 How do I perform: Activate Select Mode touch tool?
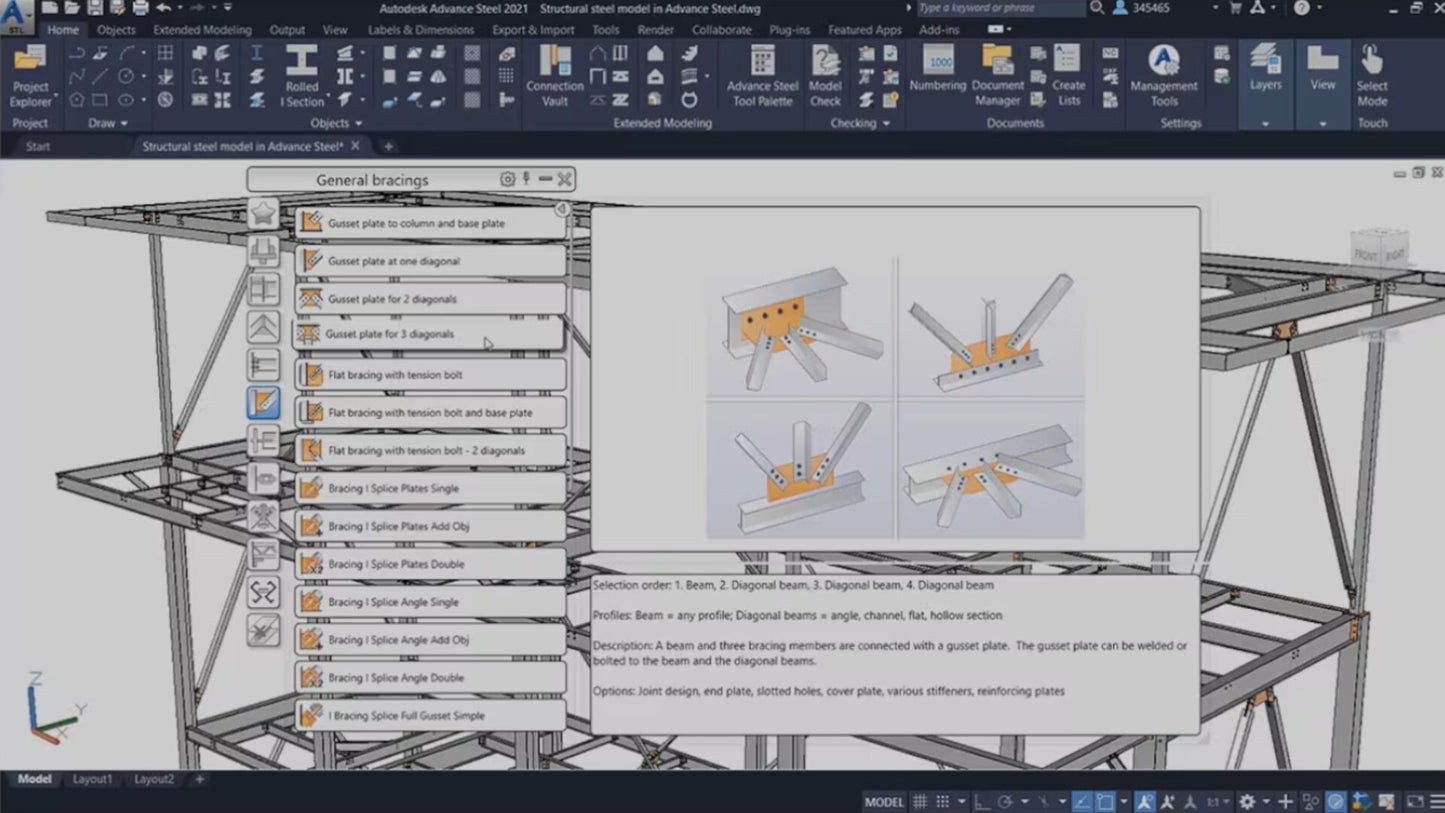point(1372,77)
